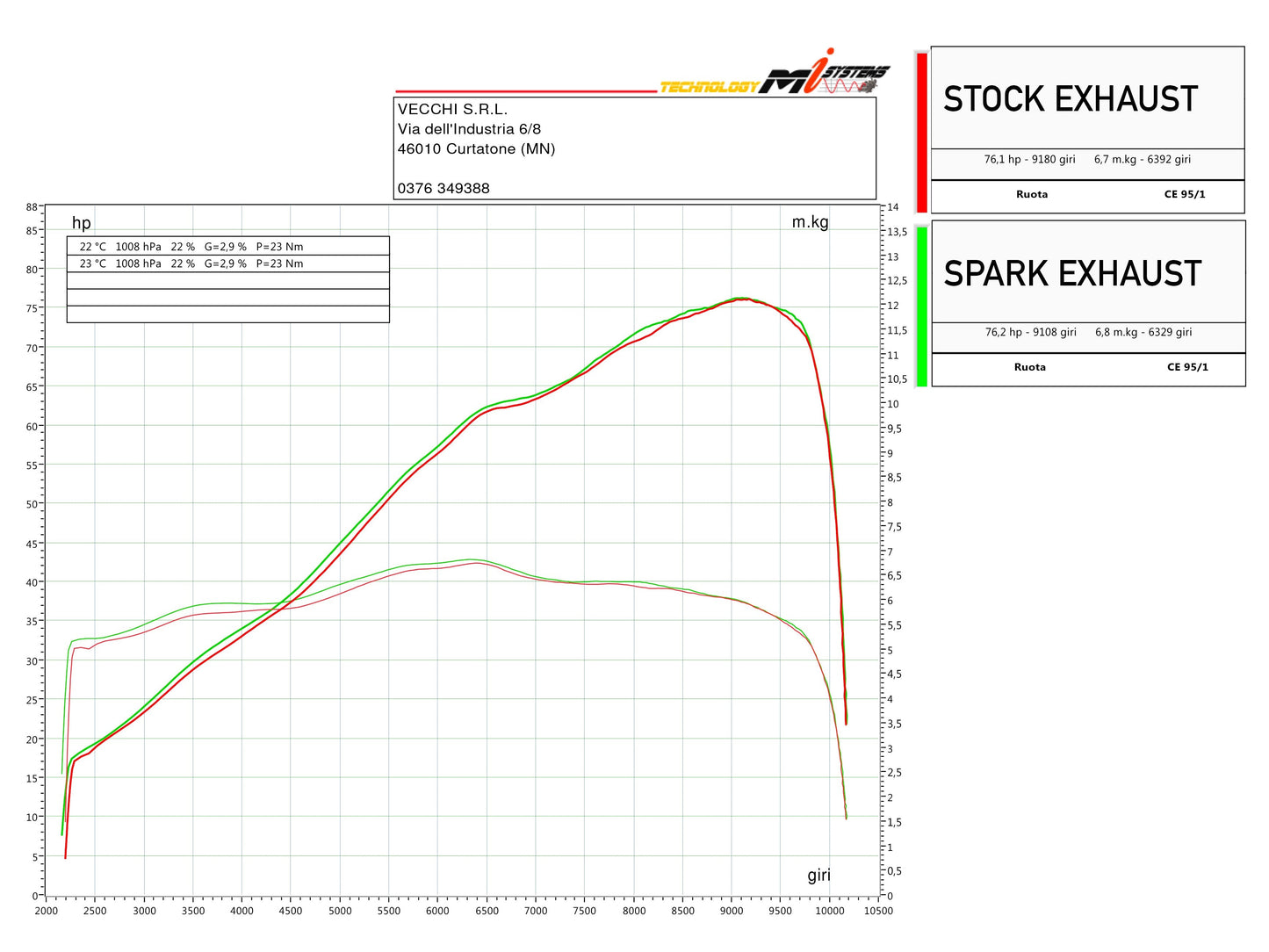Click the yellow TECHNOLOGY wordmark
The image size is (1269, 952).
point(713,87)
